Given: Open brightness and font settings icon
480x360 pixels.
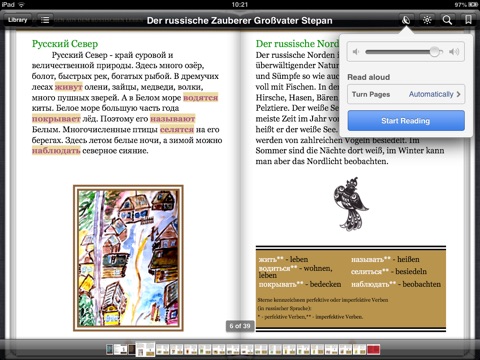Looking at the screenshot, I should coord(427,20).
